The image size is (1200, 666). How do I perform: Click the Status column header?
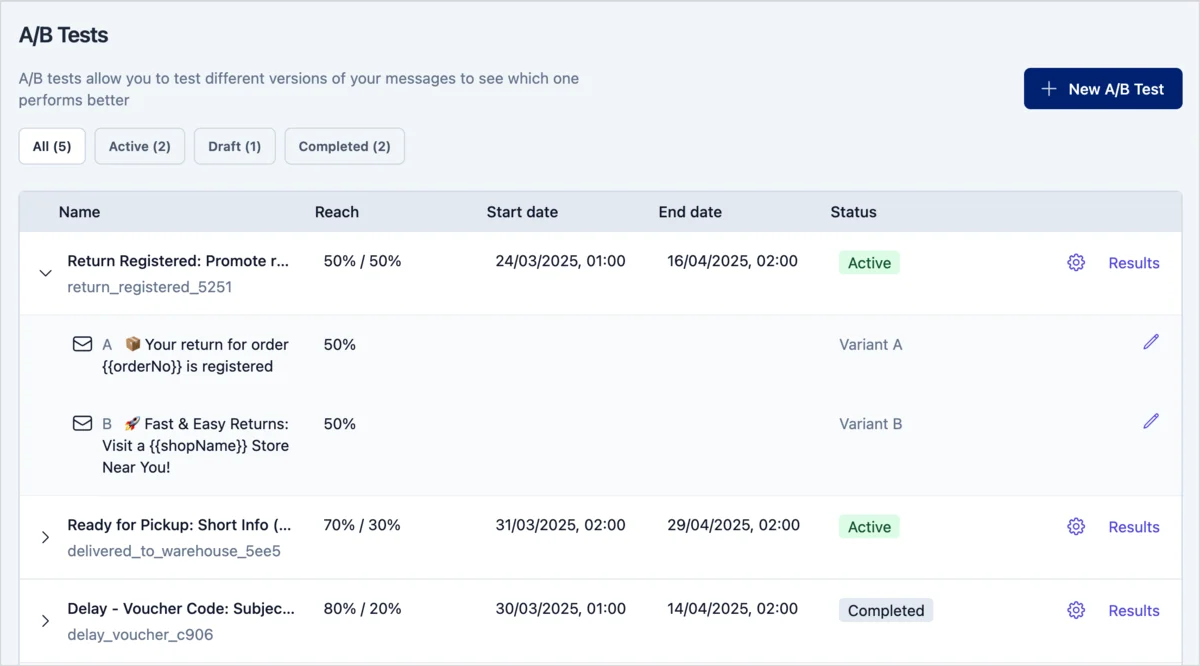[853, 212]
